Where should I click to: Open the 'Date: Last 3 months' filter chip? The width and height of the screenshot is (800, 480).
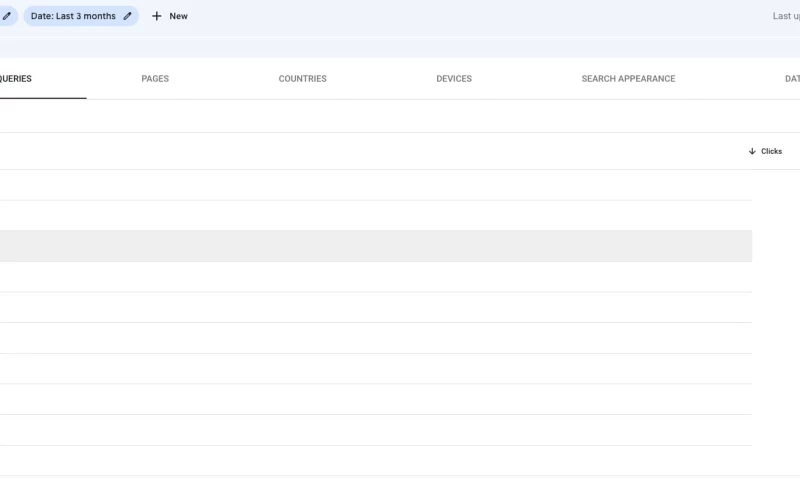click(x=73, y=16)
